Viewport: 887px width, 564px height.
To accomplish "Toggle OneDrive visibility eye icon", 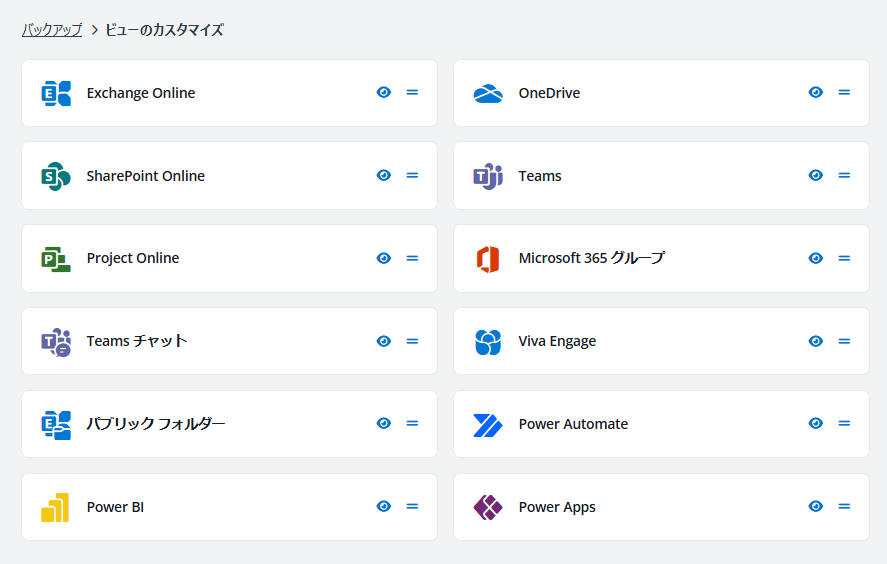I will click(816, 92).
